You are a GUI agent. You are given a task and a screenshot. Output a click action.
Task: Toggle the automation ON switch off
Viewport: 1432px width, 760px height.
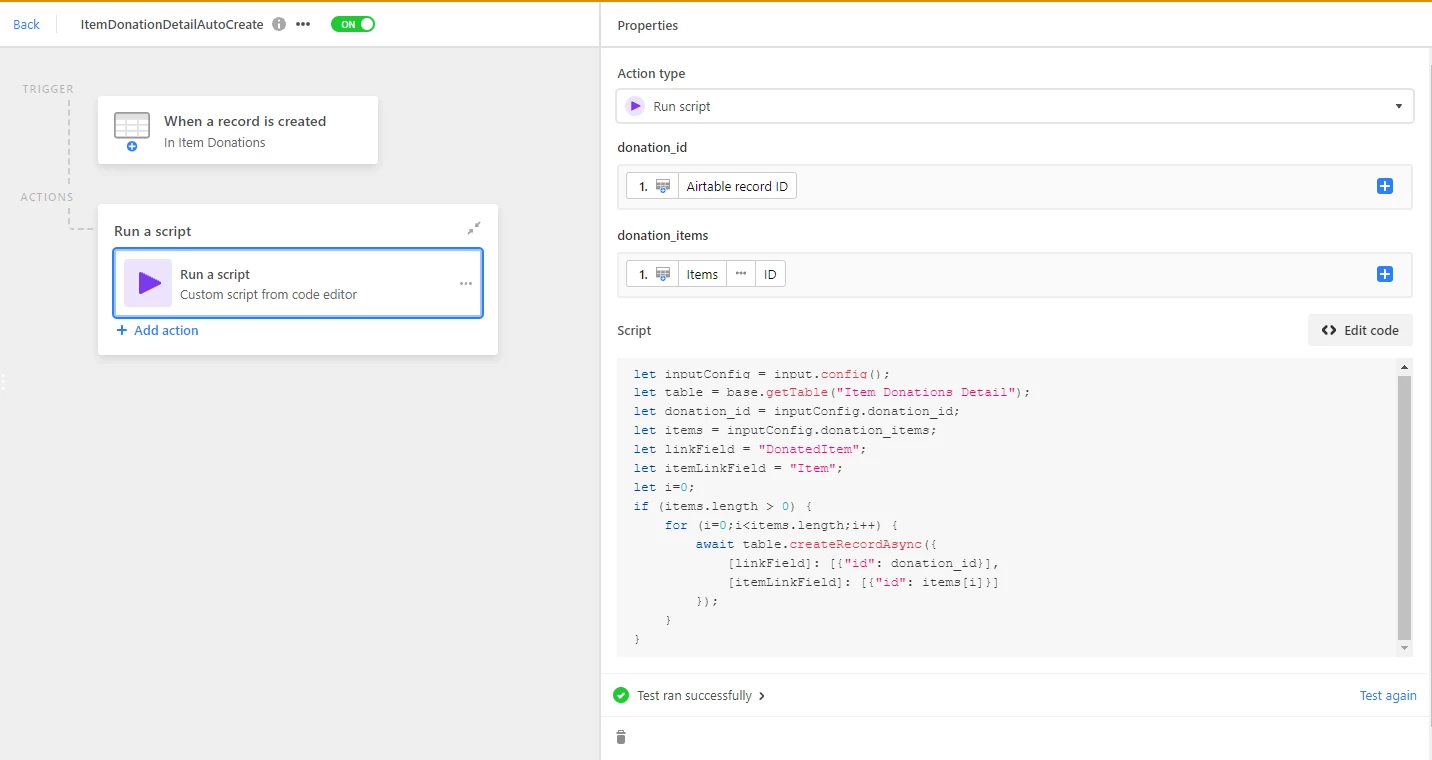tap(353, 24)
